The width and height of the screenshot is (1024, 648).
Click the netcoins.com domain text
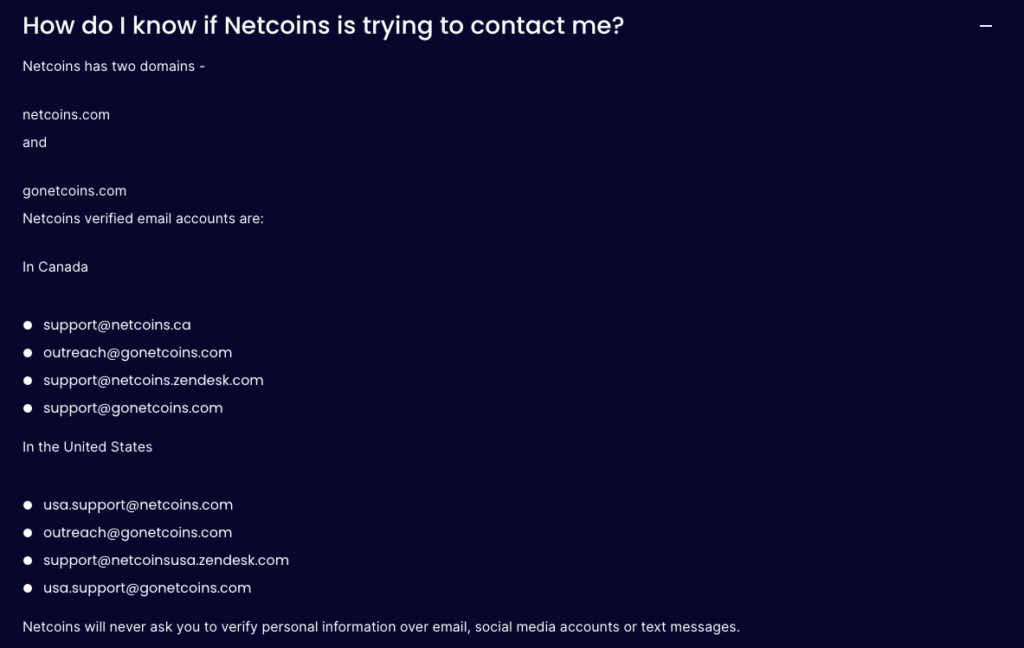(66, 115)
